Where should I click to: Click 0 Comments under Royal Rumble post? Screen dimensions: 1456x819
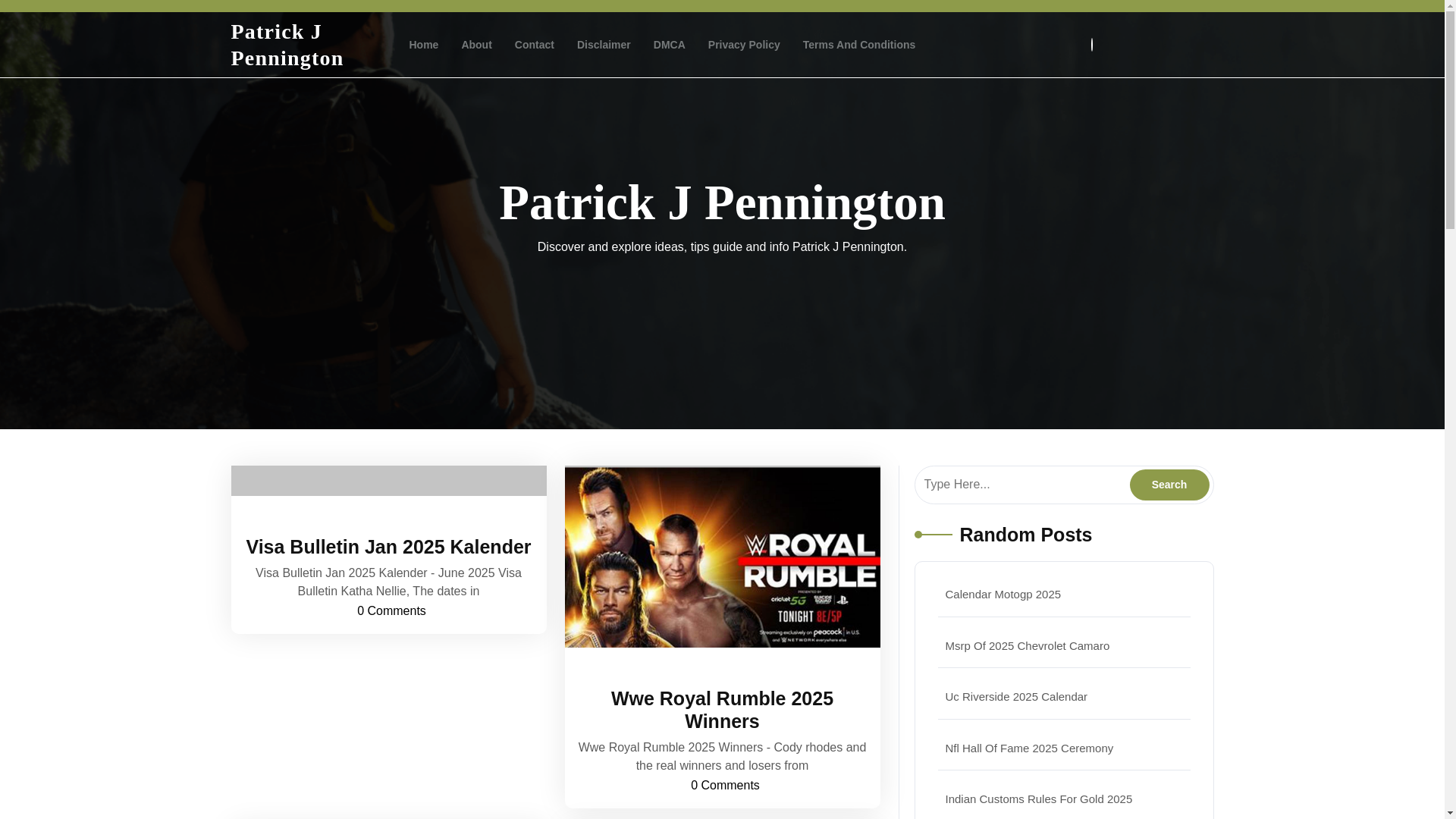pyautogui.click(x=725, y=786)
